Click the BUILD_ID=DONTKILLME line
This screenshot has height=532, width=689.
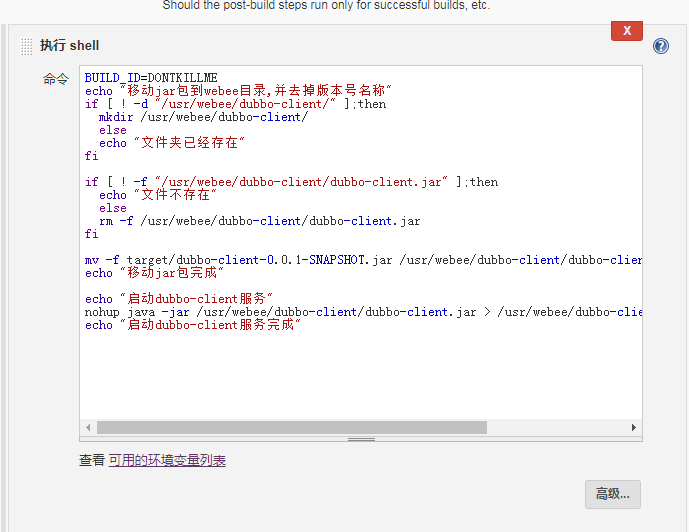[x=151, y=78]
